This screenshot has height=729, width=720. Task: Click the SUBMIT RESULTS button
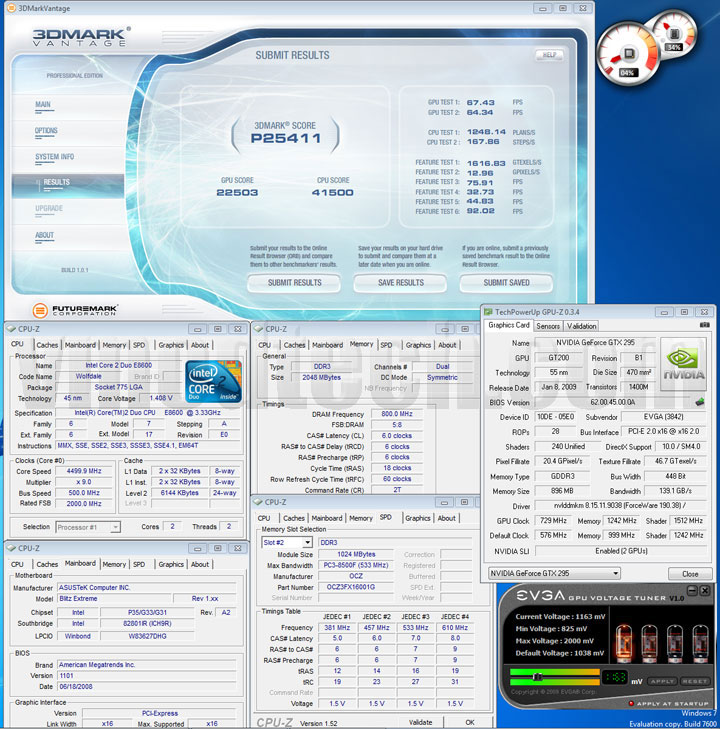[294, 283]
